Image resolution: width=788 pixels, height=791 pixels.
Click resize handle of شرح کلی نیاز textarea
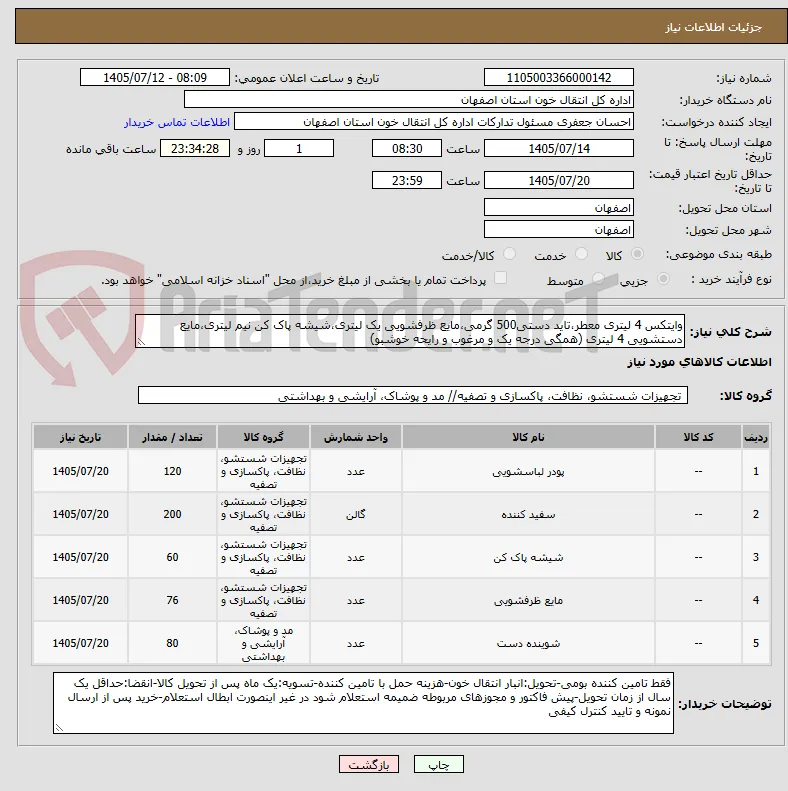pos(141,343)
